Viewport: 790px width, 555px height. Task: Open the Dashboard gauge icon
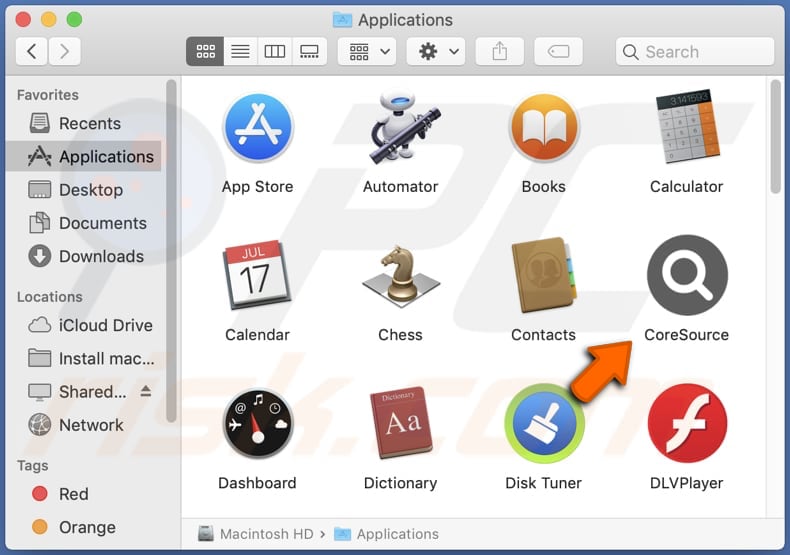point(258,423)
